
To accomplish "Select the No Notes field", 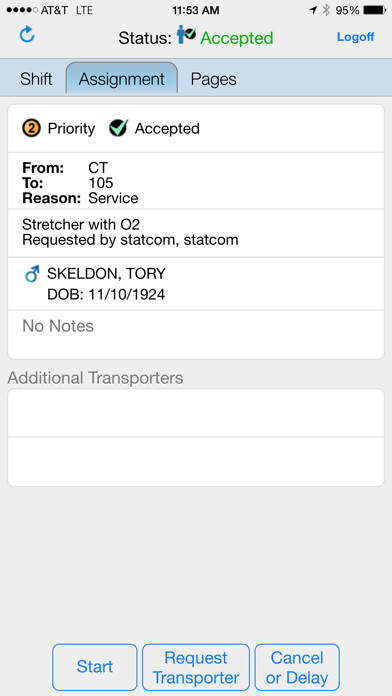I will [x=196, y=334].
